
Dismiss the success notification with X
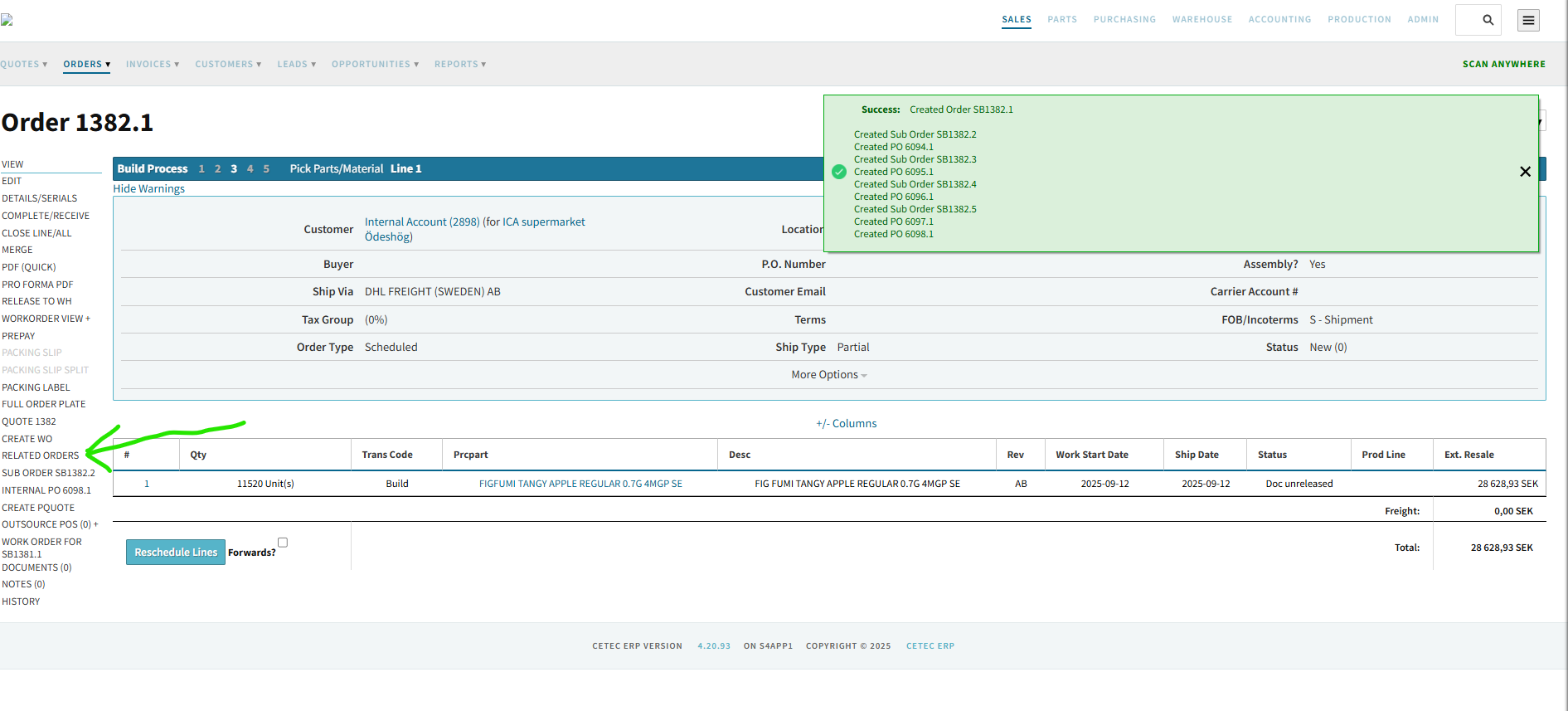[1524, 172]
